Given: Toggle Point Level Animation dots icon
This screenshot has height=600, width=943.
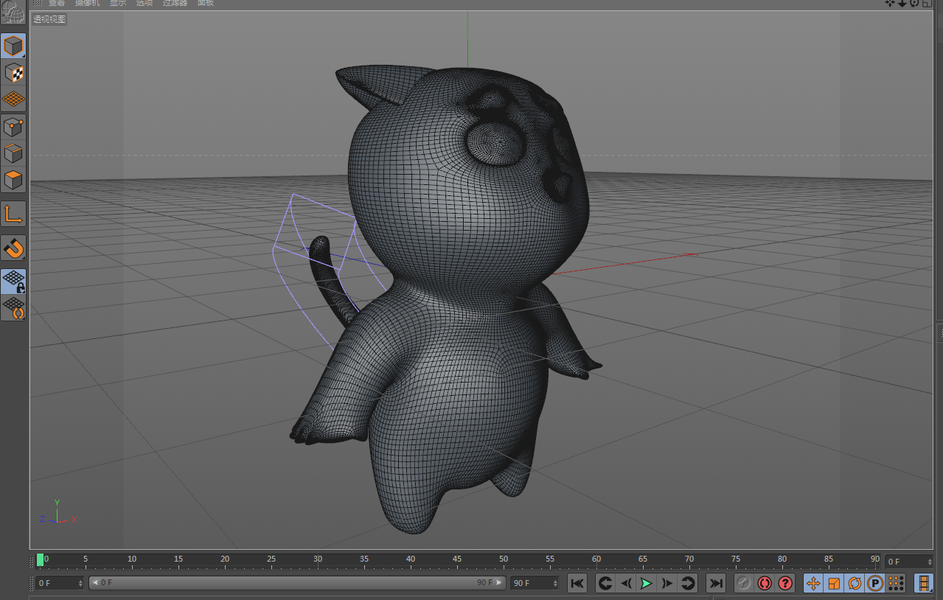Looking at the screenshot, I should click(895, 583).
